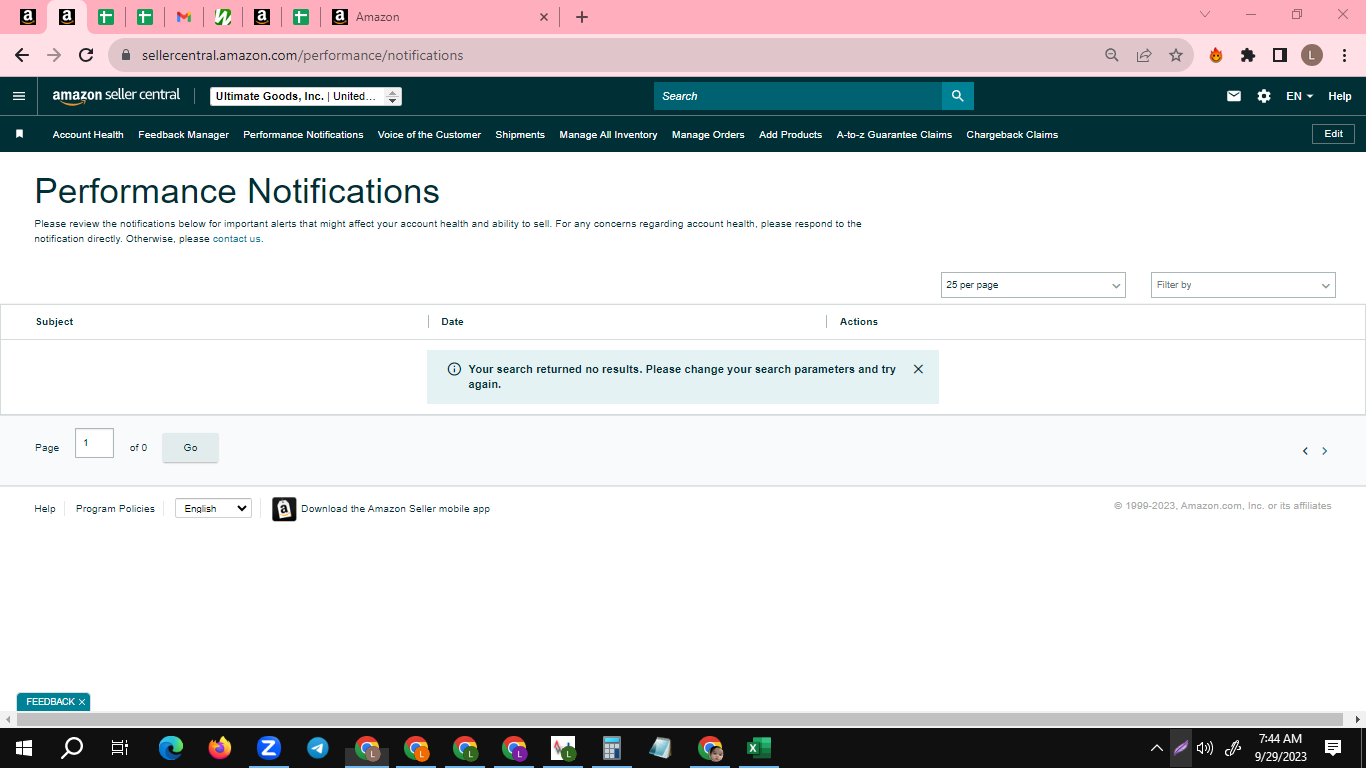Open the English language select in footer
Viewport: 1366px width, 768px height.
pos(213,509)
